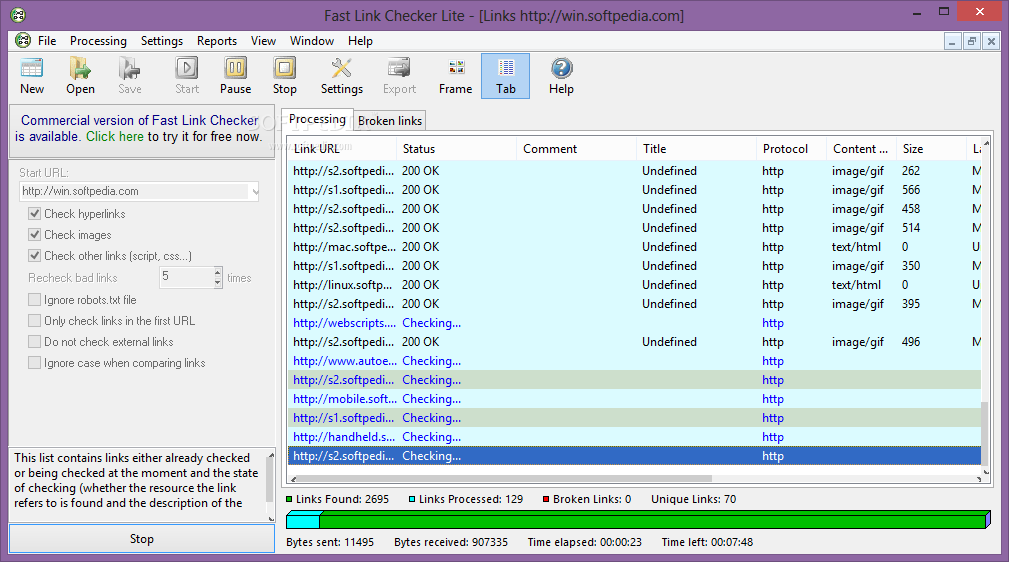Click the vertical scrollbar thumb of links list
This screenshot has height=562, width=1009.
tap(985, 433)
